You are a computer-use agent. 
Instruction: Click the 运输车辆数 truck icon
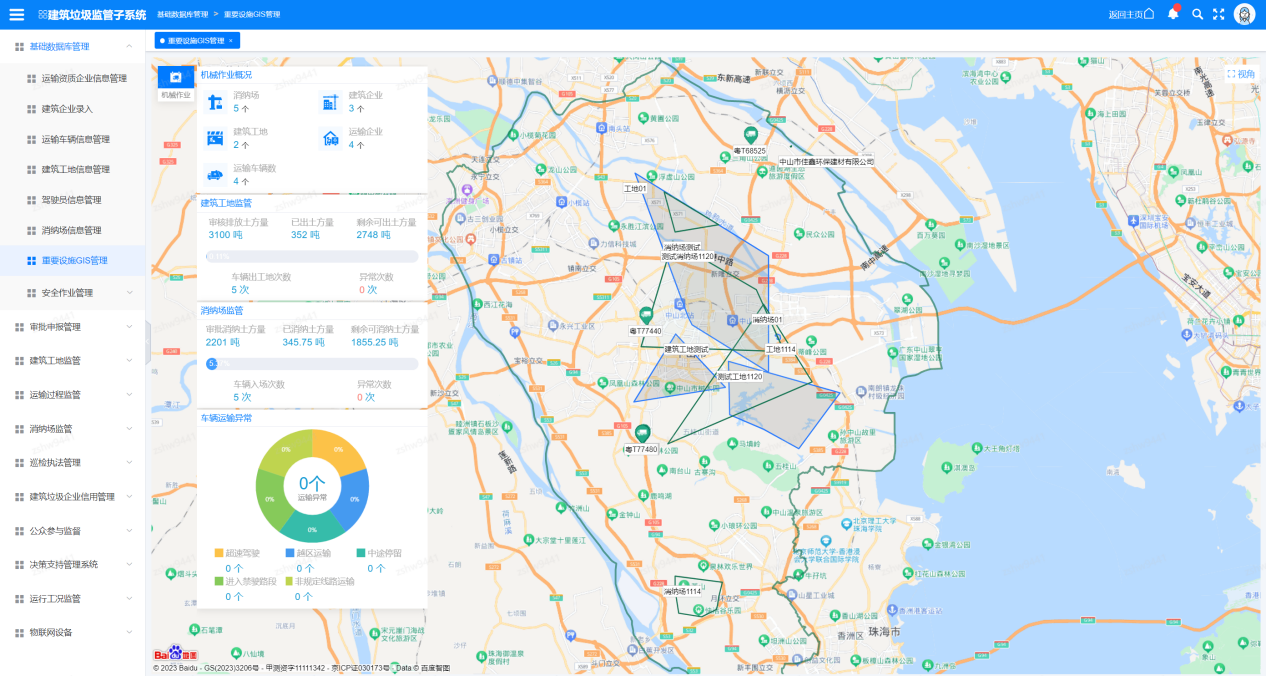215,175
